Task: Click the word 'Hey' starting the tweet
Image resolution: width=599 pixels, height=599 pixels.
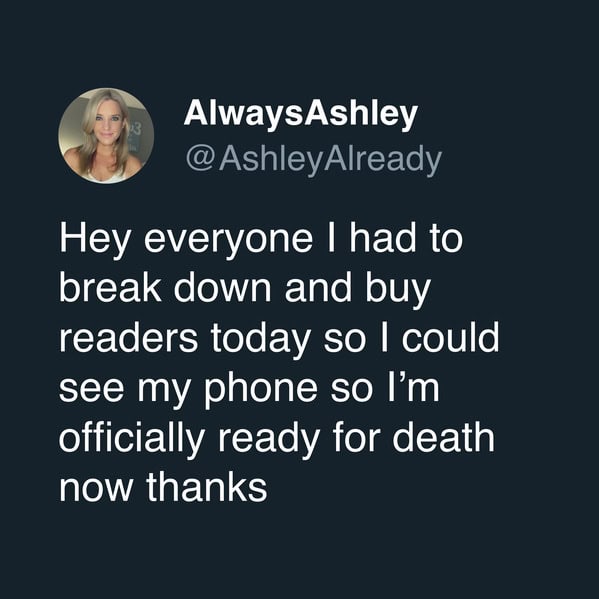Action: tap(95, 241)
